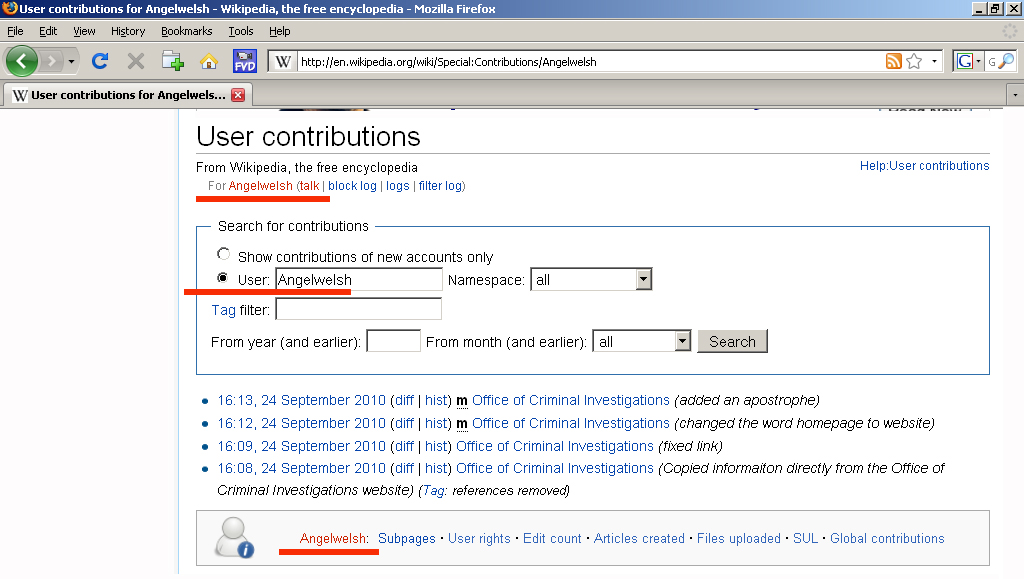The image size is (1024, 579).
Task: Open the Angelwelsh user link under heading
Action: click(261, 186)
